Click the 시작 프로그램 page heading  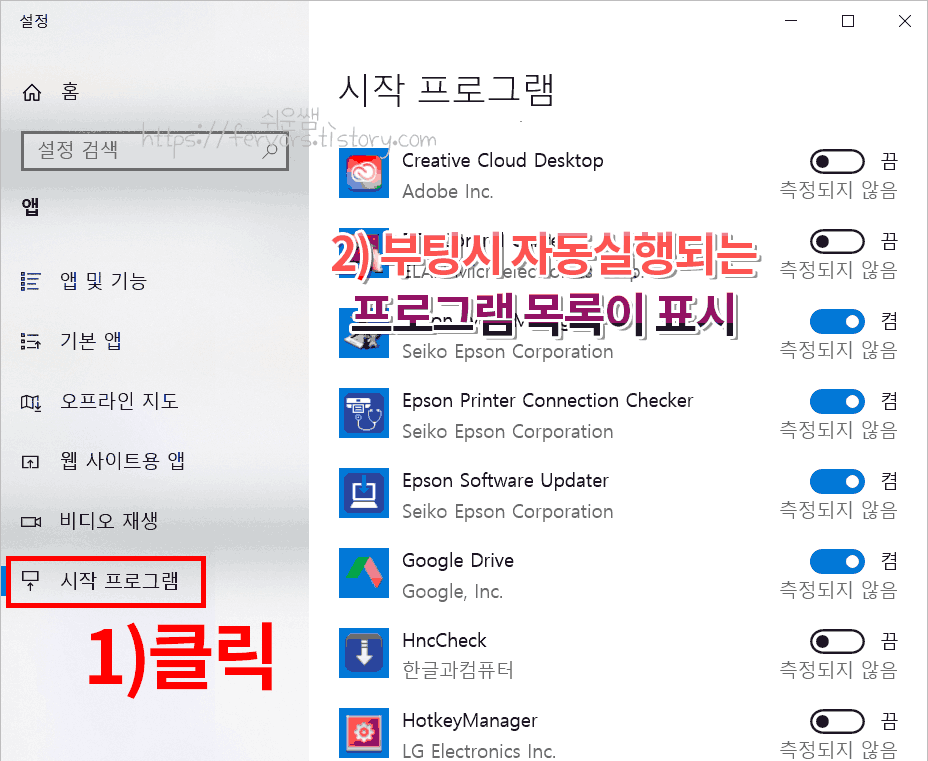click(x=447, y=90)
